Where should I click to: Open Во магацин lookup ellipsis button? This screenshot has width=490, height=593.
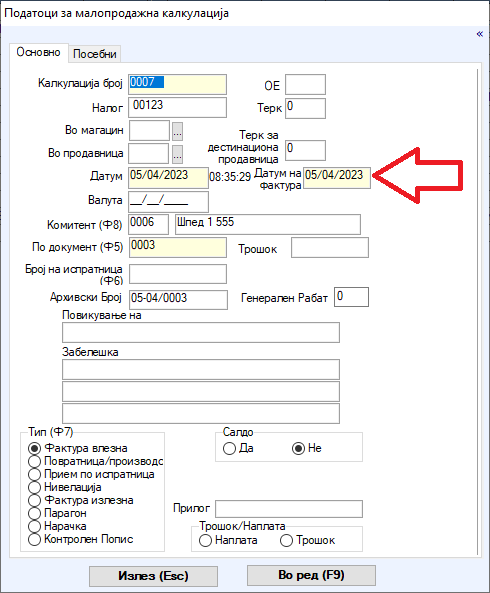pos(177,131)
